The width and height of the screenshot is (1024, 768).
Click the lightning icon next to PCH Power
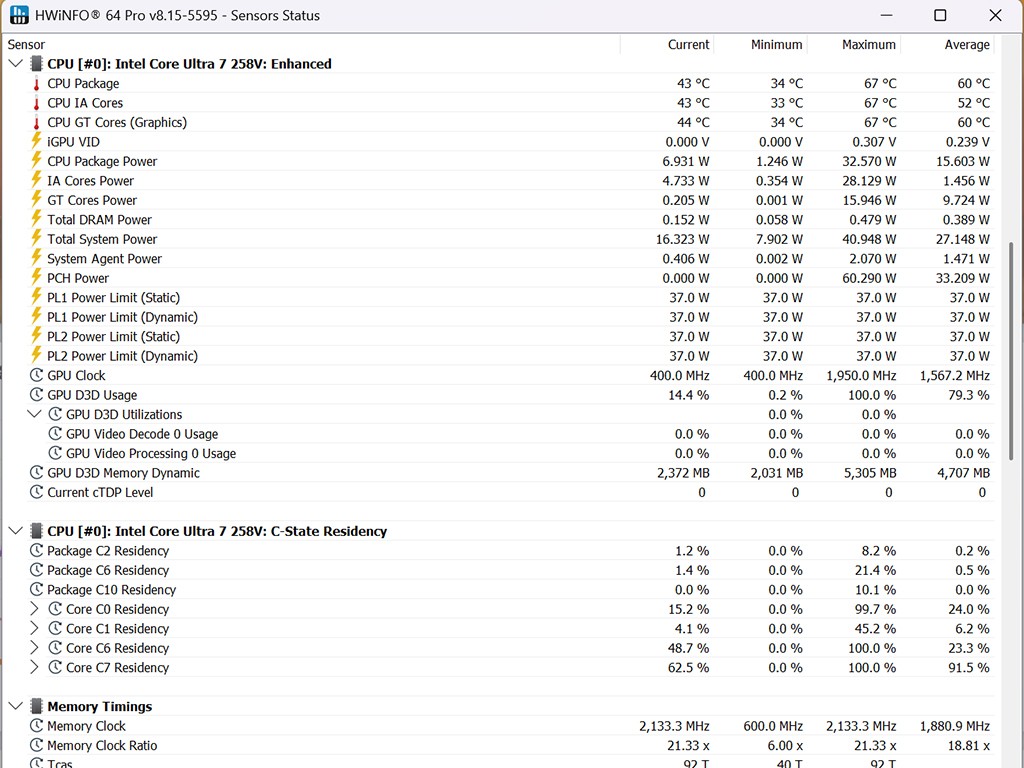[37, 278]
